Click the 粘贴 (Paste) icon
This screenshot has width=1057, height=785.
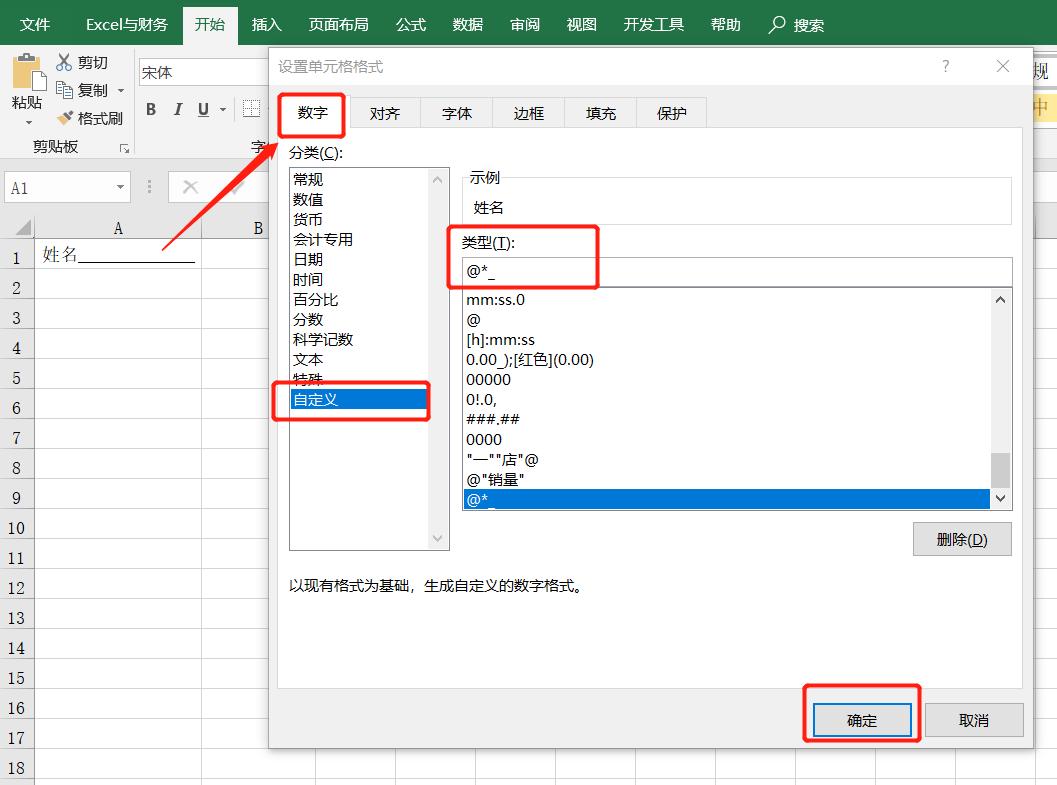click(27, 75)
